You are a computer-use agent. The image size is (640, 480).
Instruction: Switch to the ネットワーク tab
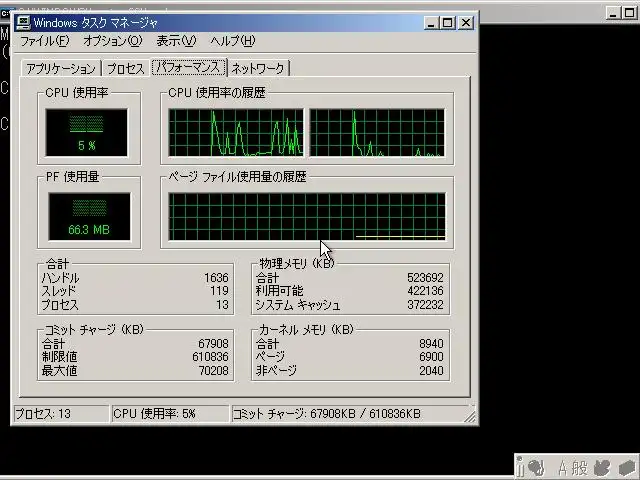258,69
